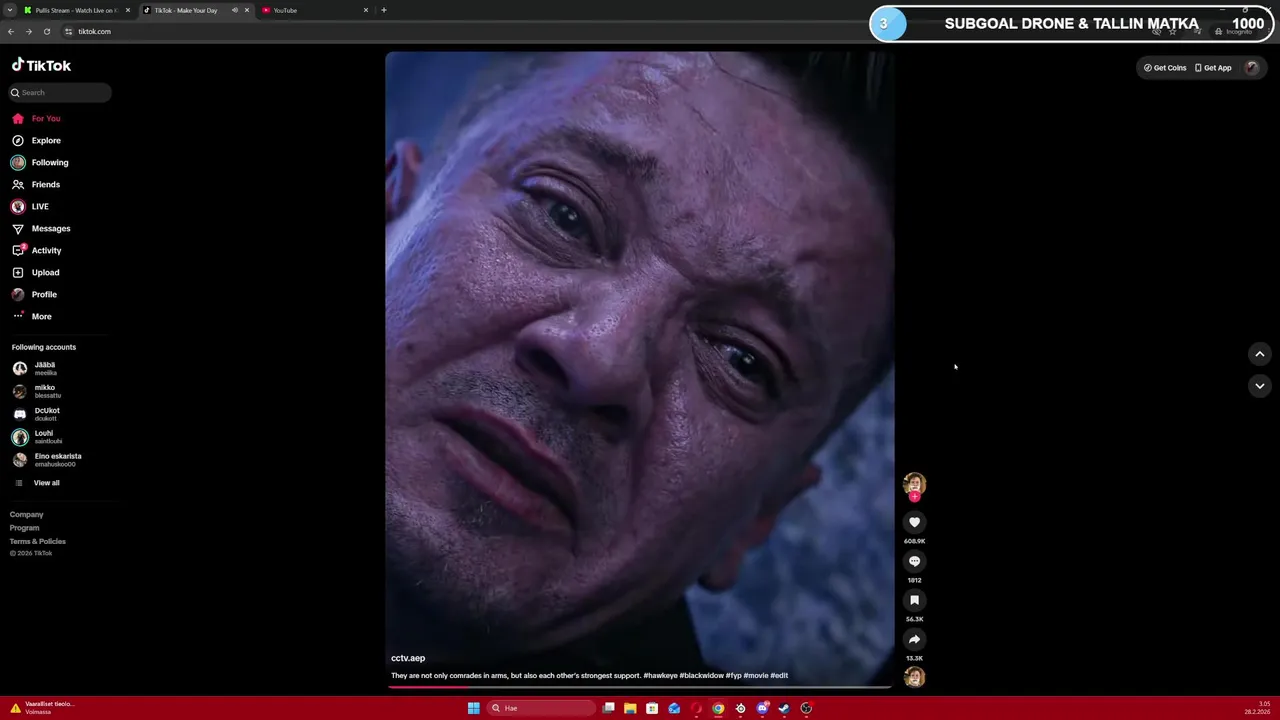
Task: Open the comments on this video
Action: click(914, 561)
